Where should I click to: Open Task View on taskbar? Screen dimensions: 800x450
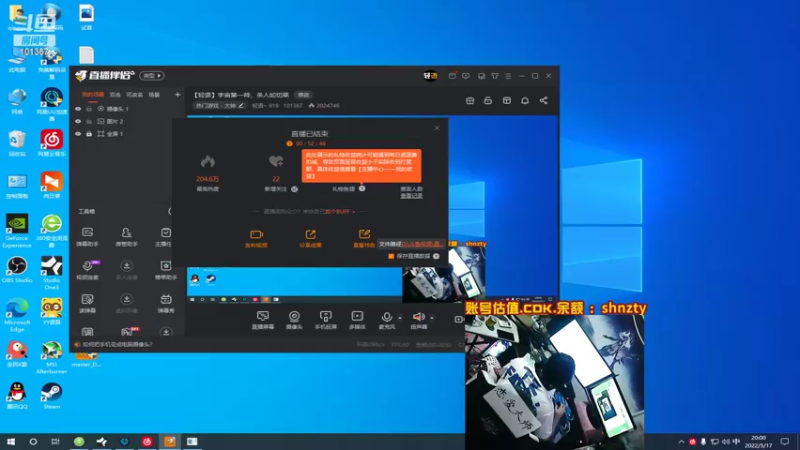click(x=56, y=442)
